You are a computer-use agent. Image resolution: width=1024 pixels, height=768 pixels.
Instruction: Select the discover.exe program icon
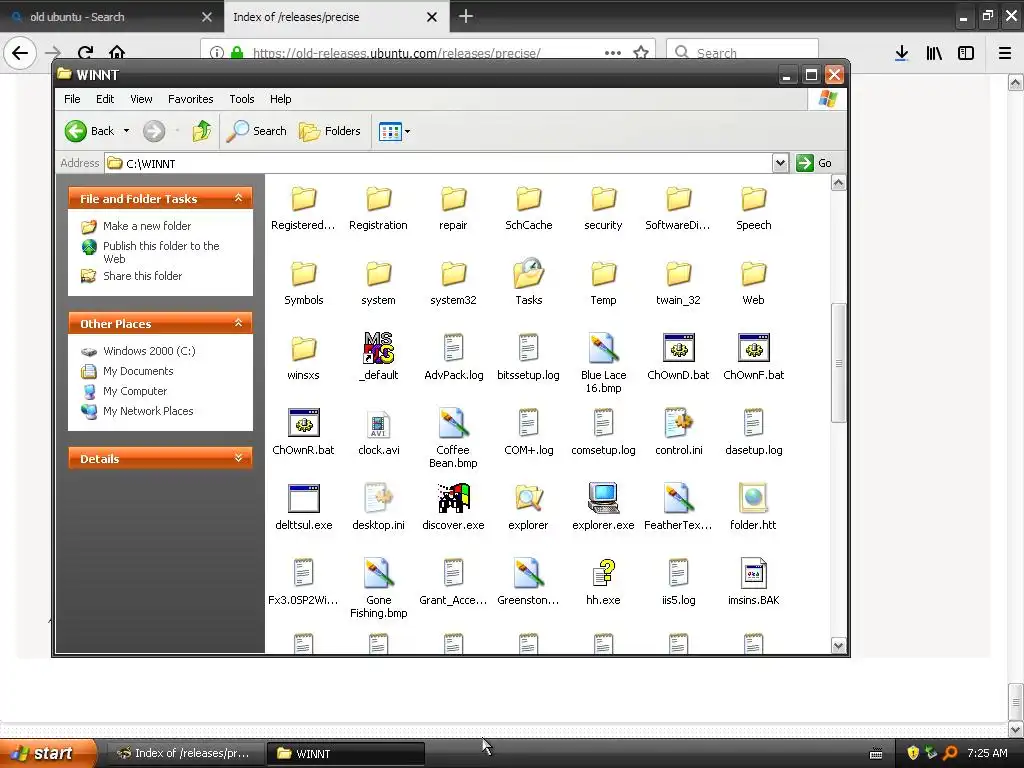click(453, 507)
